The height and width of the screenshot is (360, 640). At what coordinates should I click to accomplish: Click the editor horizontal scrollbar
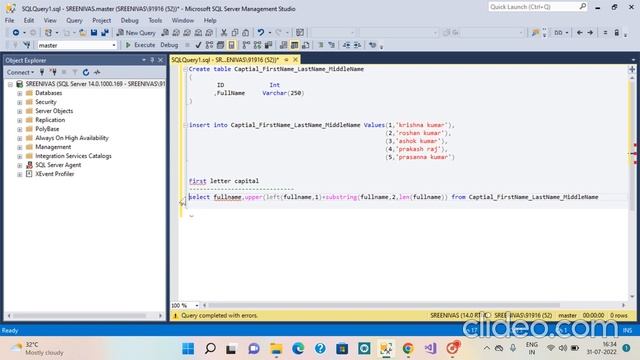[x=384, y=305]
